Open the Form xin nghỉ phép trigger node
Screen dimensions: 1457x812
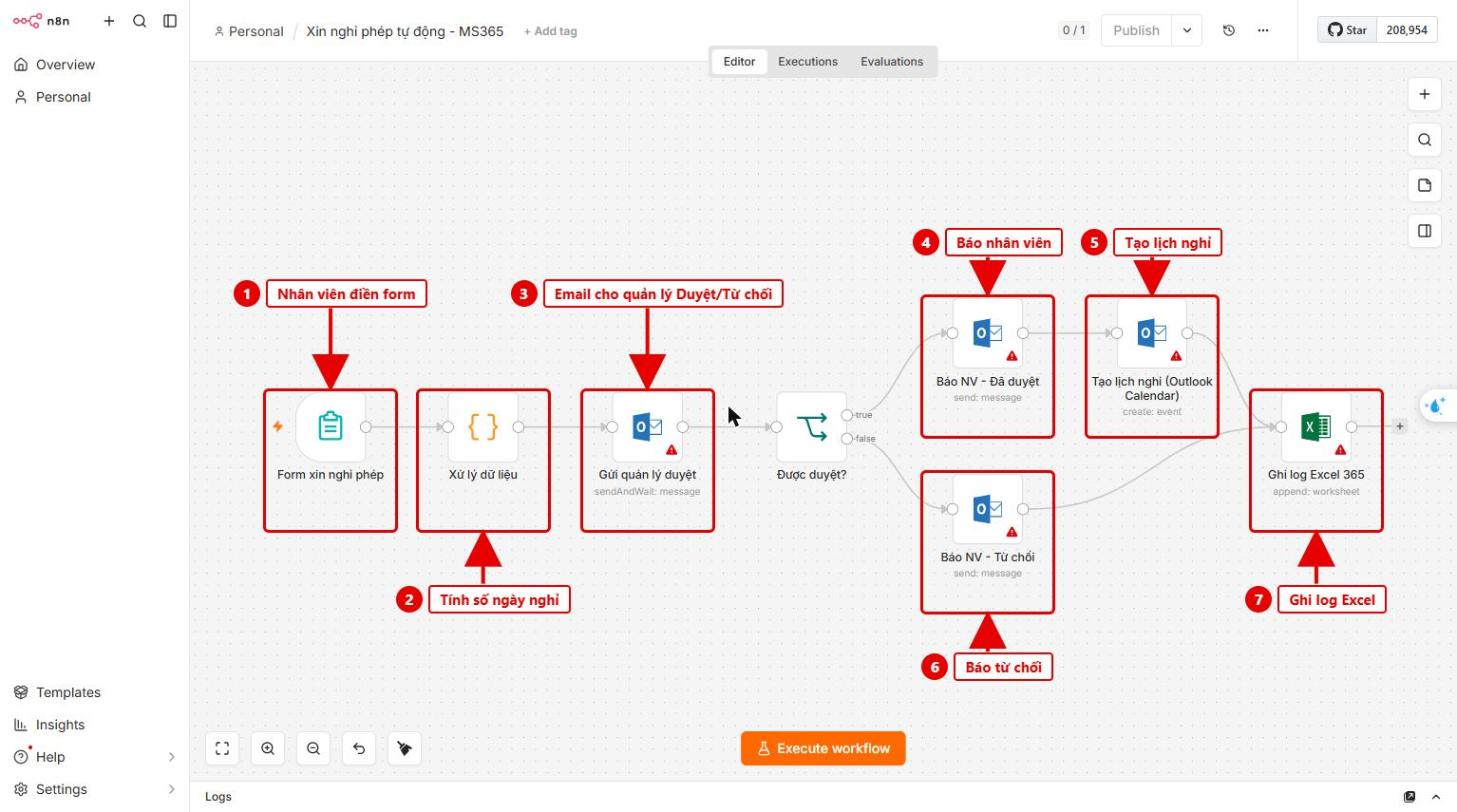pyautogui.click(x=330, y=427)
